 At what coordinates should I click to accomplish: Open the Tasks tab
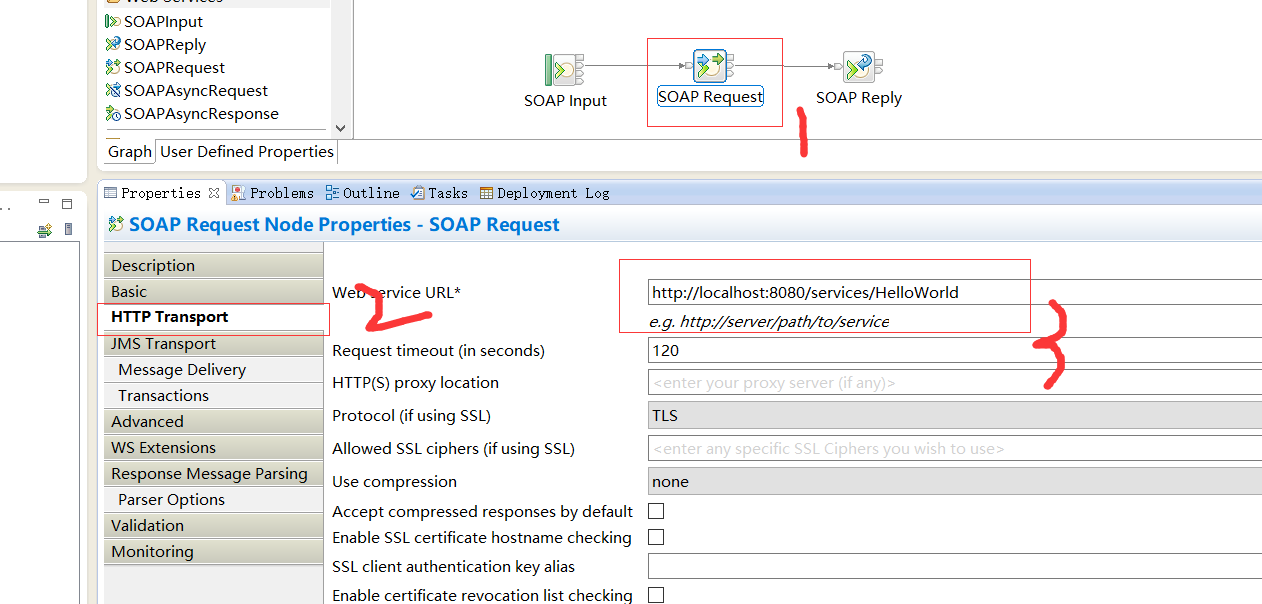coord(438,193)
